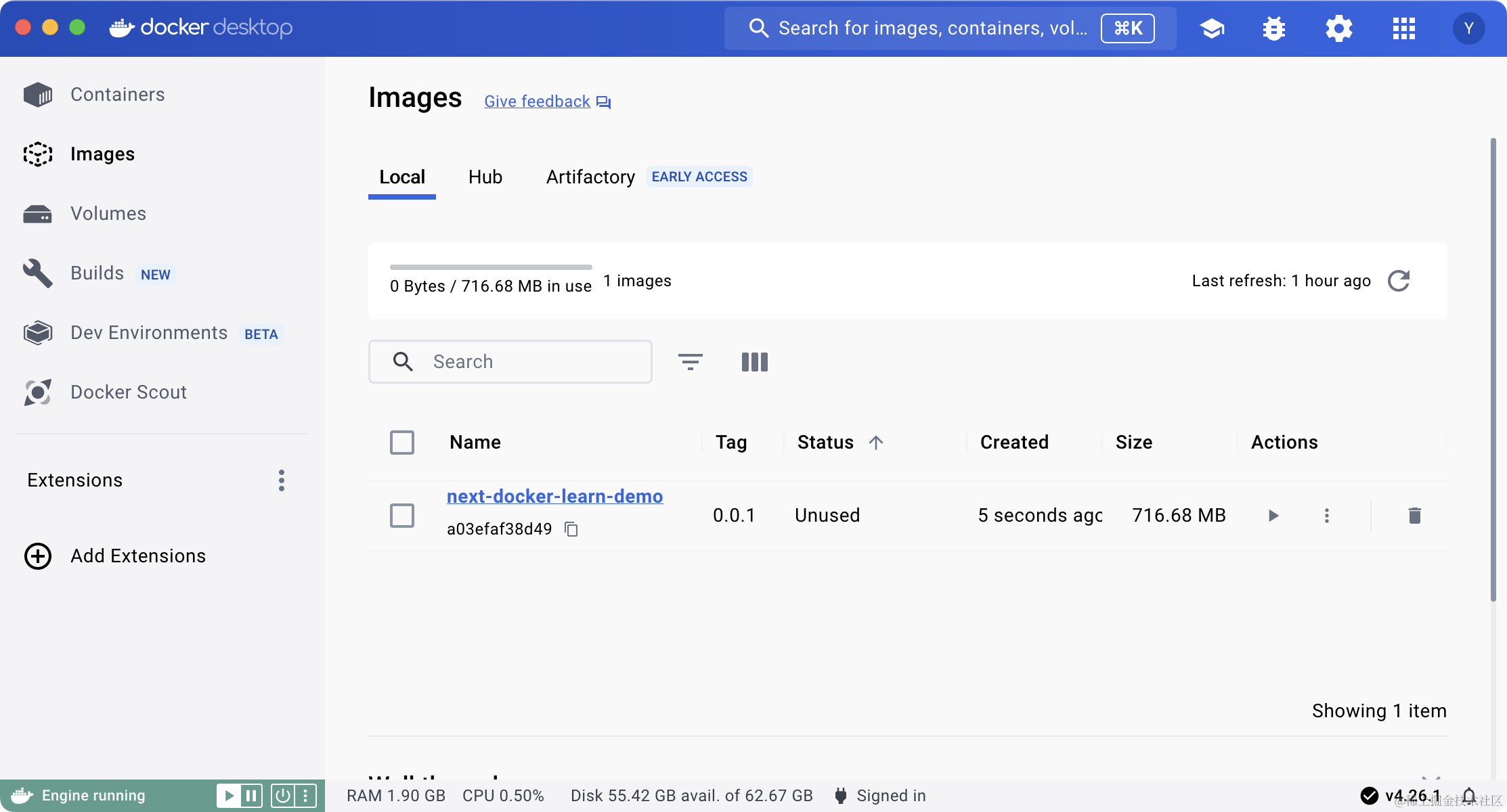This screenshot has height=812, width=1507.
Task: Open the Learning Center graduation cap icon
Action: [1212, 28]
